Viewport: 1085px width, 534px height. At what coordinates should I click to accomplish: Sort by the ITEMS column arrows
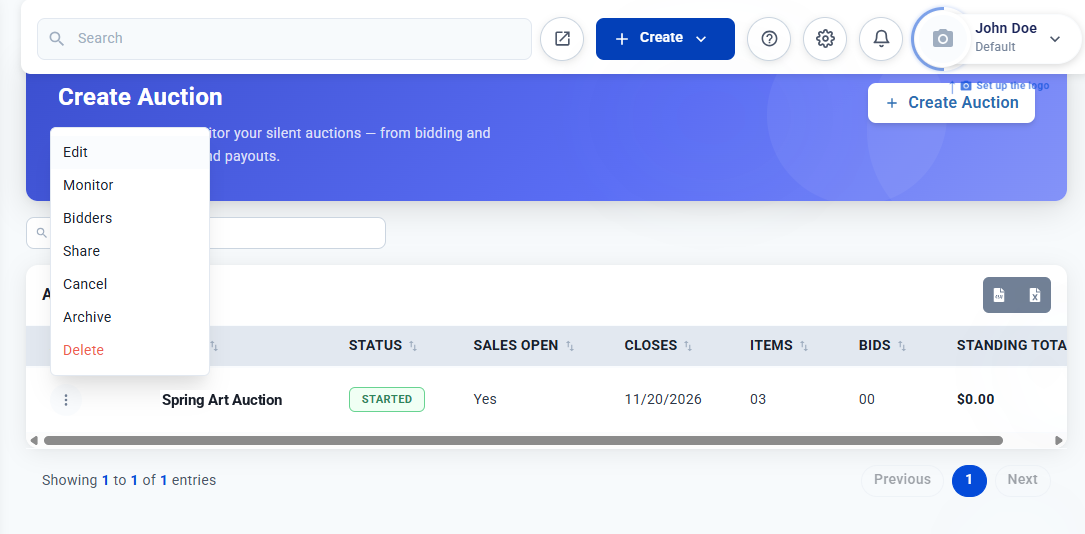804,346
